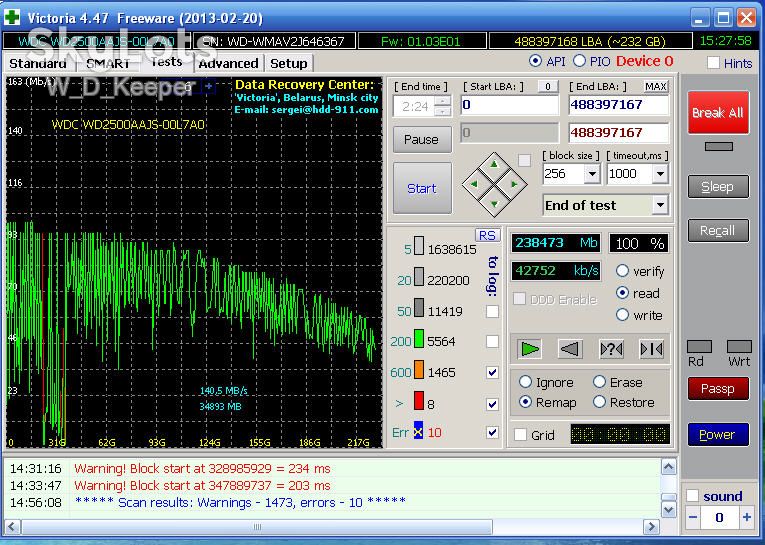Click the log scroll down arrow
This screenshot has height=545, width=765.
[x=668, y=510]
